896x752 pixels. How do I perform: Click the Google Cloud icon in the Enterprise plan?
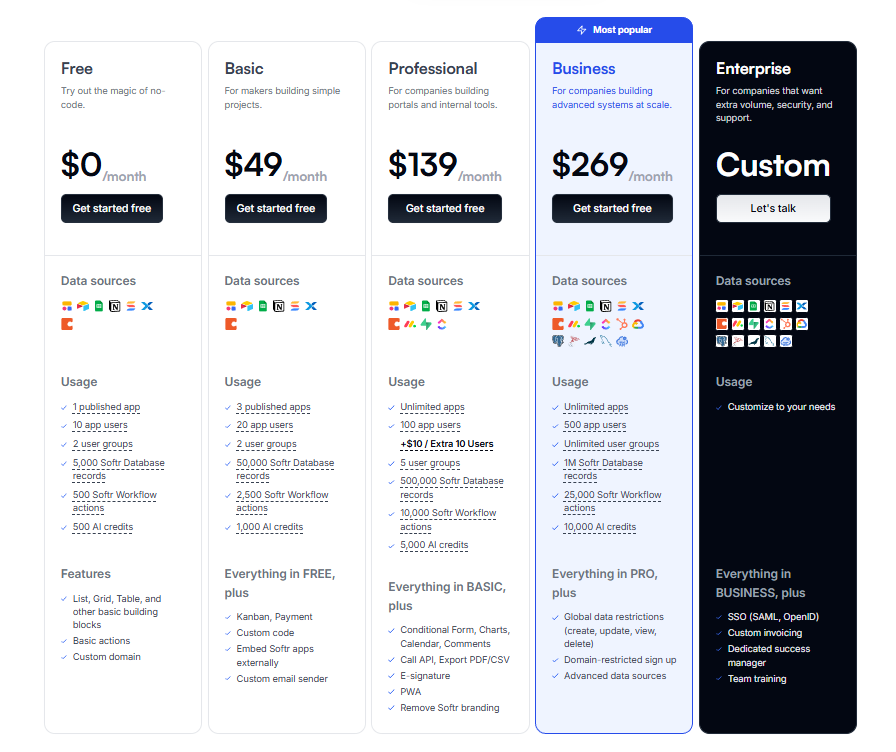[802, 324]
